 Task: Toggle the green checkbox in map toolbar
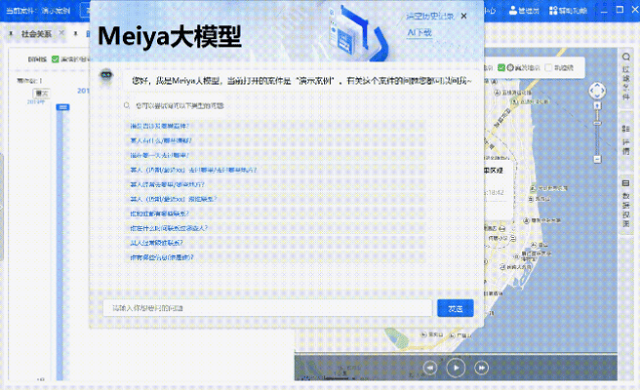coord(501,67)
